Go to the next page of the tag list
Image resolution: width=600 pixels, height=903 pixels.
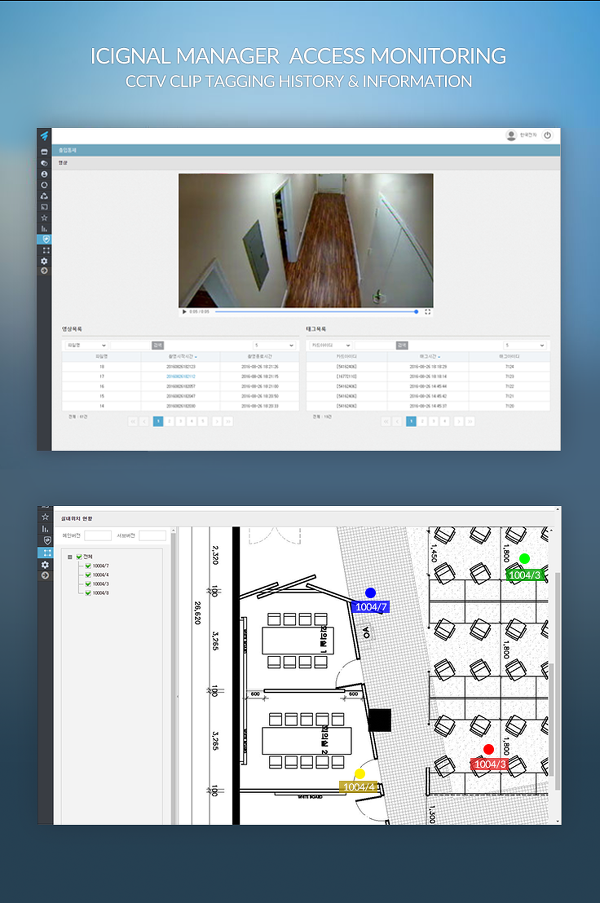coord(458,422)
